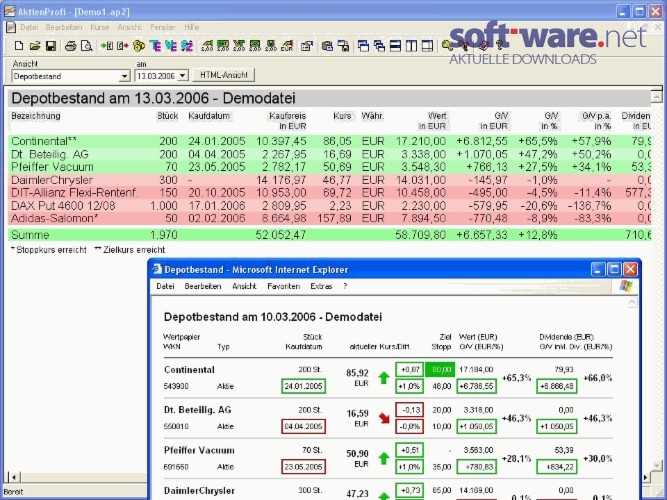Open the Ansicht menu in AktienProfi
This screenshot has height=500, width=667.
click(x=129, y=27)
